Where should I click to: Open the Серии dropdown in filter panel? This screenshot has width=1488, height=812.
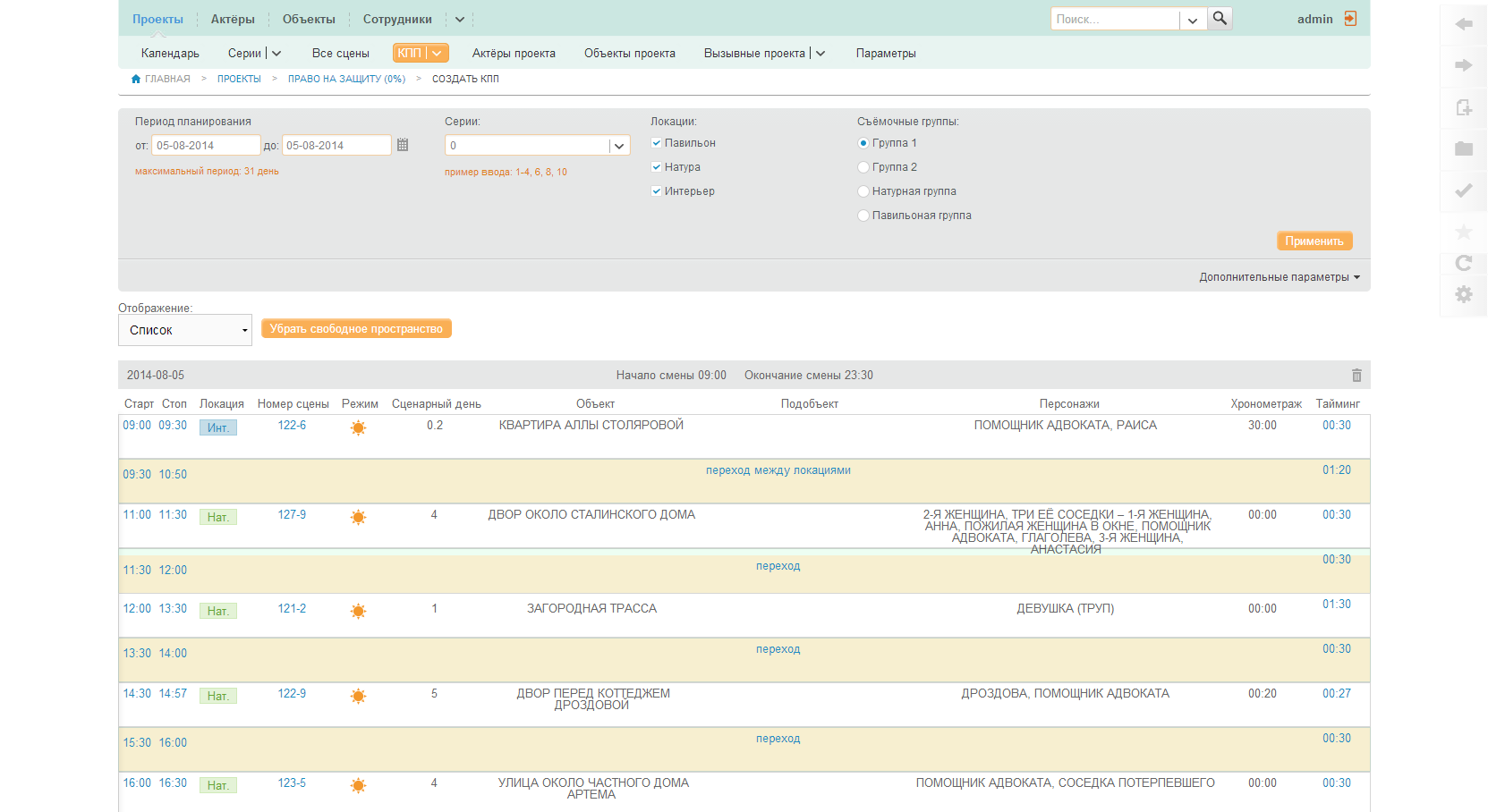click(619, 146)
